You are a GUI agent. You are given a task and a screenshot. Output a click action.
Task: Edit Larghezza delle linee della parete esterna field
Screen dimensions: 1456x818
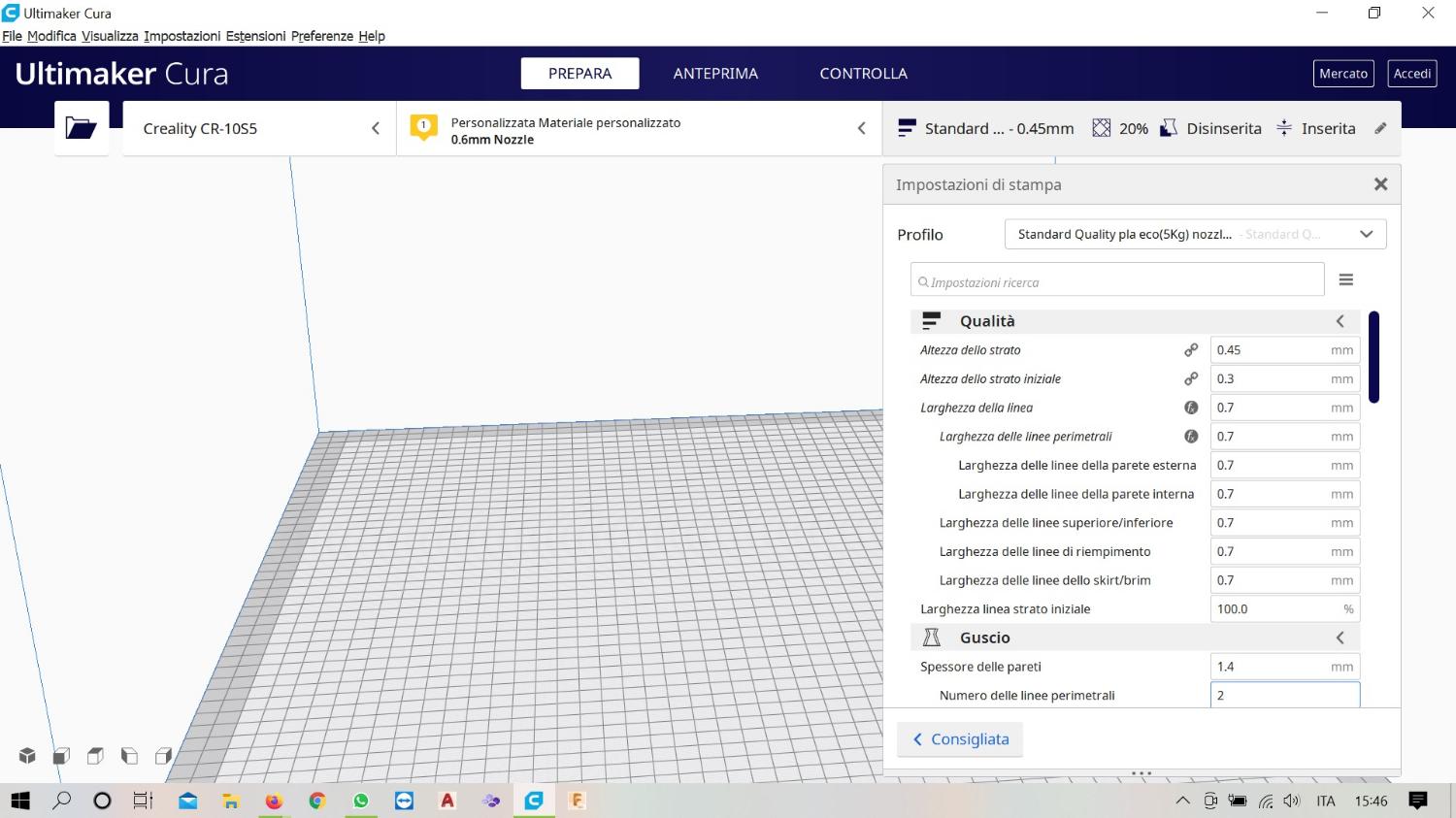[1285, 466]
